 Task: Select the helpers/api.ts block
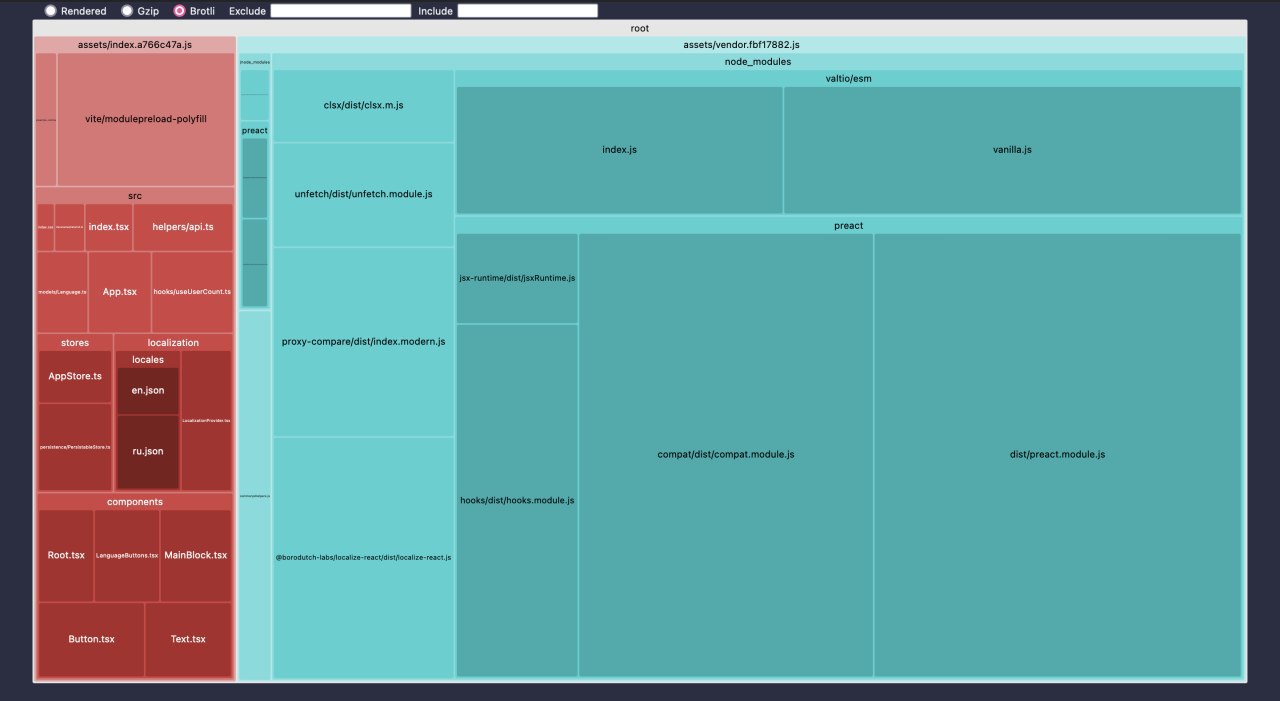(183, 227)
